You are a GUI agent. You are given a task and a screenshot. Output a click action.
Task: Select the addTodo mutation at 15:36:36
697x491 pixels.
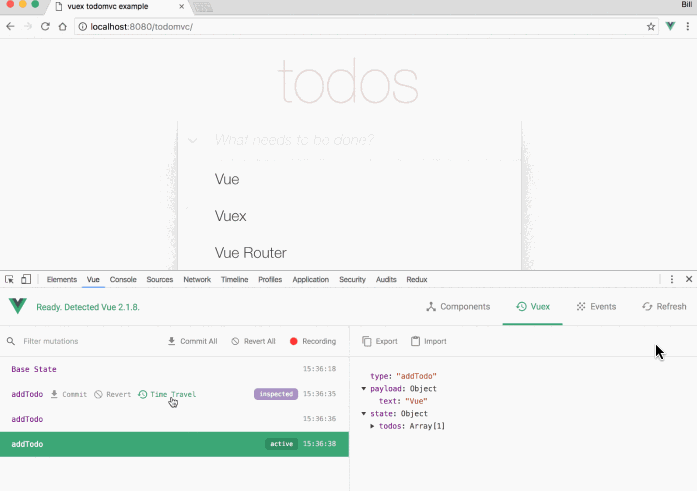[174, 419]
